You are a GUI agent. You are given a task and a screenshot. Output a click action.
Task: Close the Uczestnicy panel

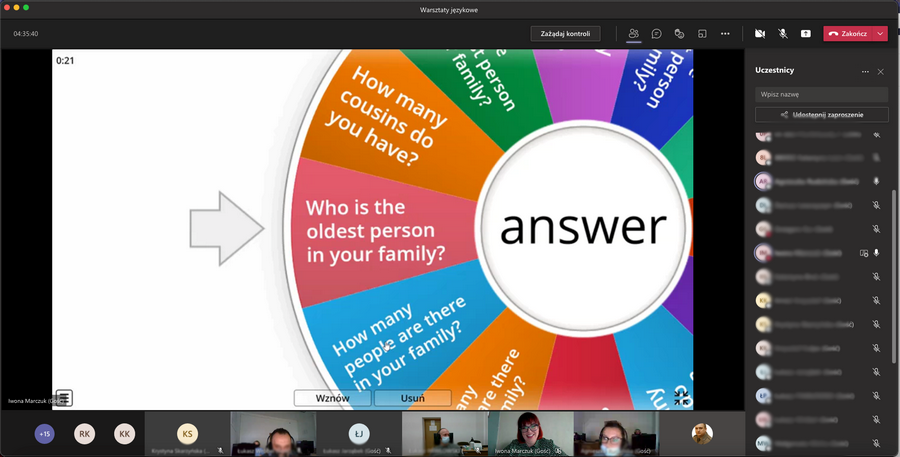pyautogui.click(x=880, y=72)
